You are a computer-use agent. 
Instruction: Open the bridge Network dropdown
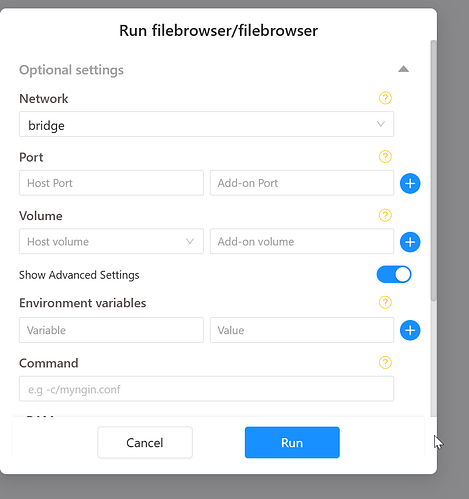[206, 124]
